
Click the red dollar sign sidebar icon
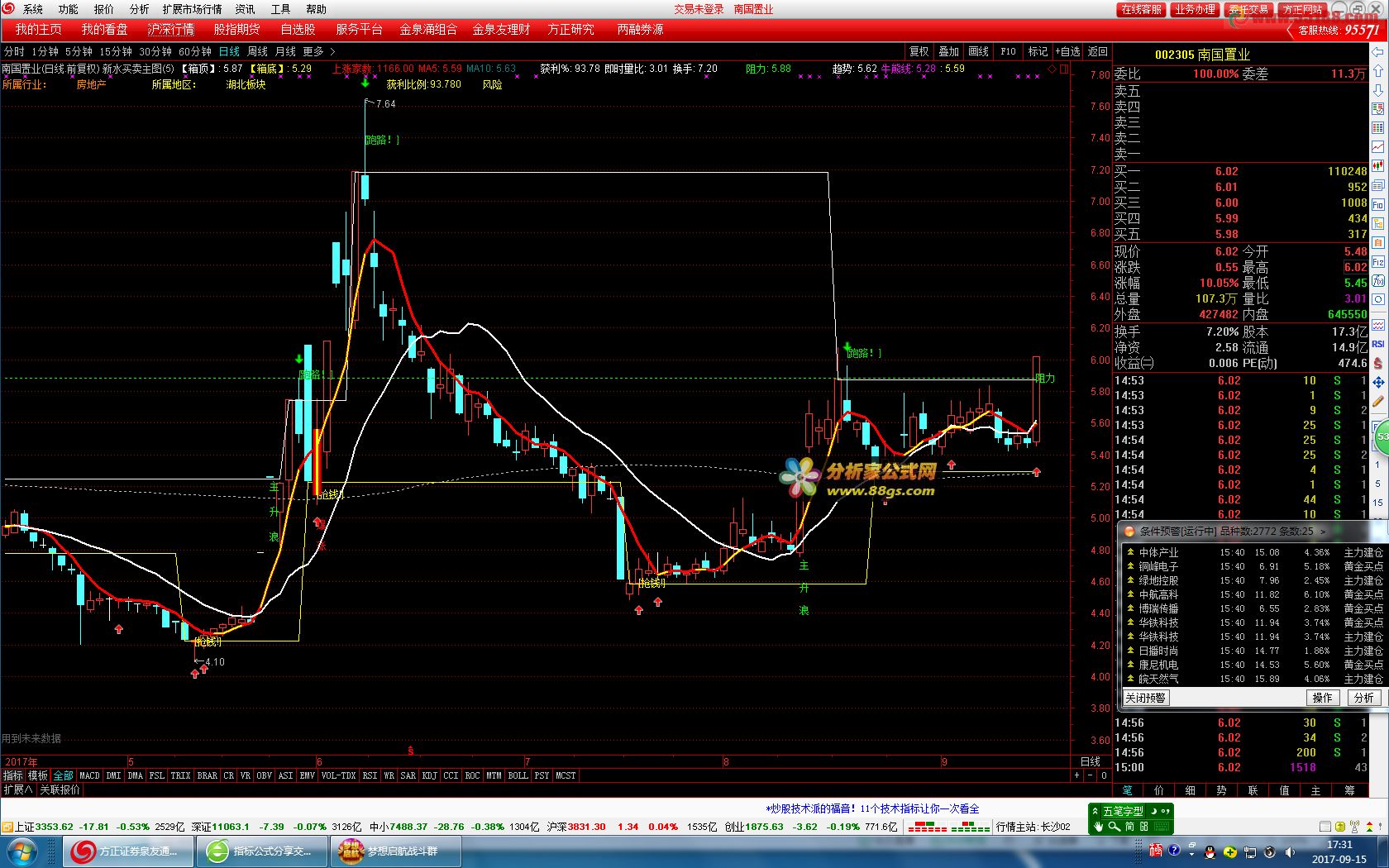[1378, 364]
